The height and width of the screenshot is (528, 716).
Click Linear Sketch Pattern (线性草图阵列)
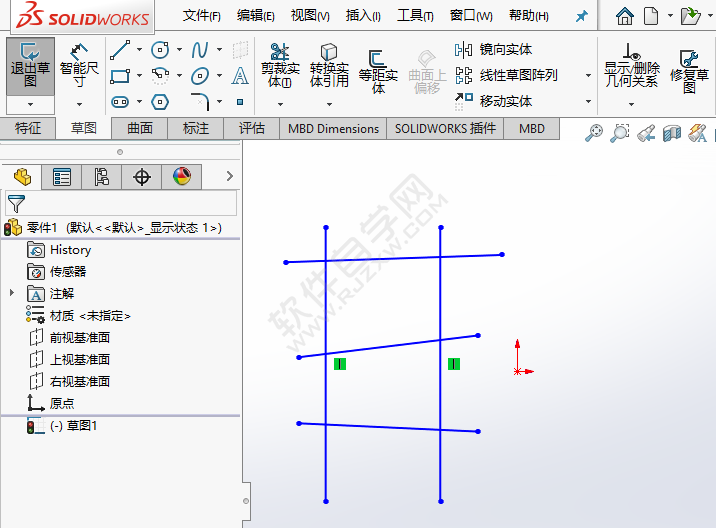coord(506,75)
